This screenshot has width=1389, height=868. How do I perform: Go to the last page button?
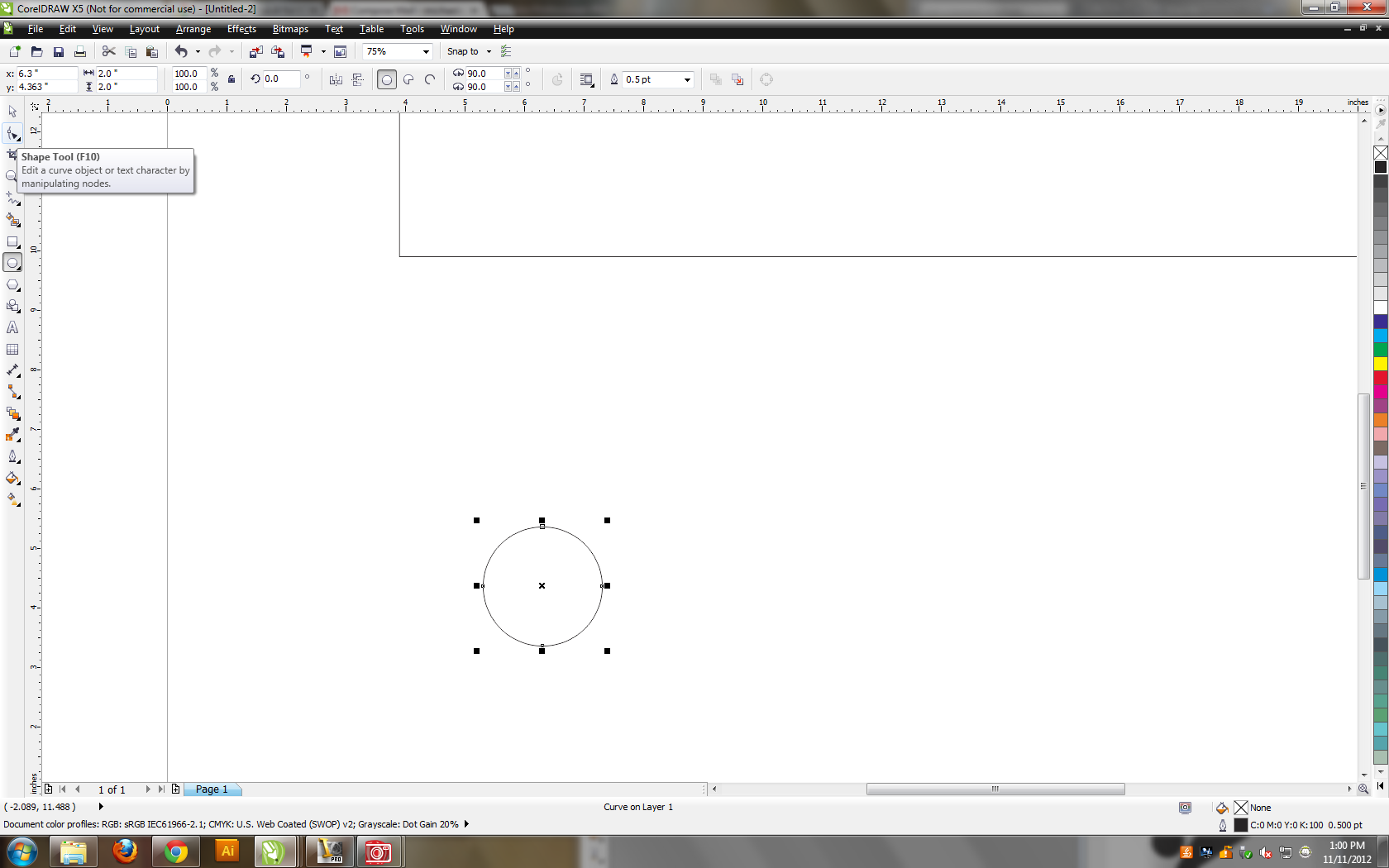(161, 789)
